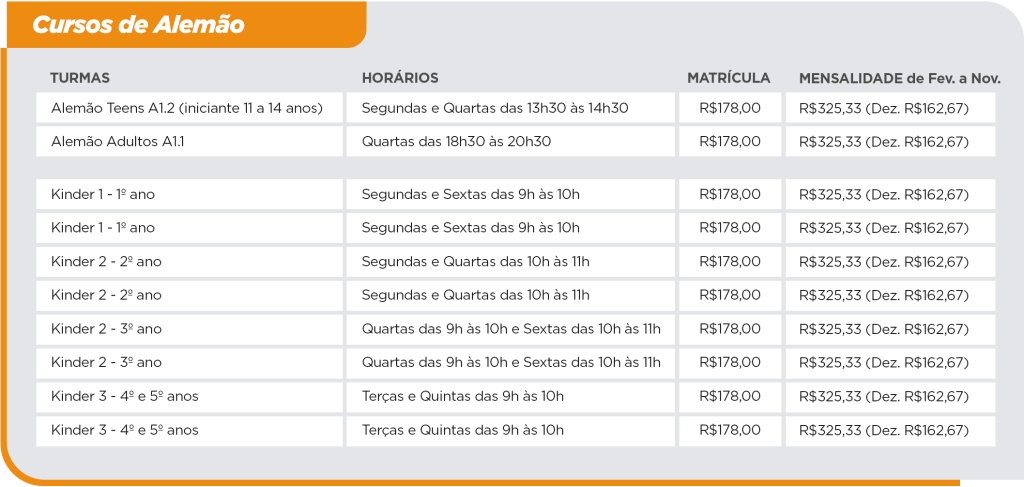Click the 13h30 às 14h30 schedule cell
1024x487 pixels.
click(495, 108)
